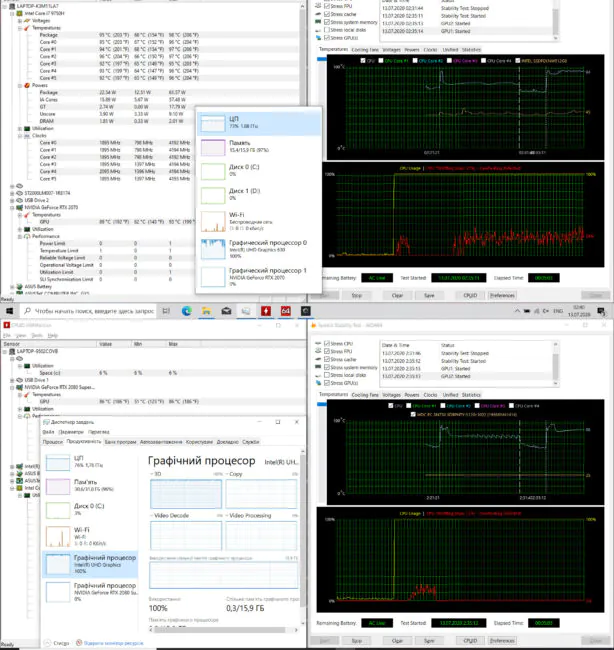Switch to AIDA64 via the 64 taskbar icon
Screen dimensions: 614x650
coord(286,311)
